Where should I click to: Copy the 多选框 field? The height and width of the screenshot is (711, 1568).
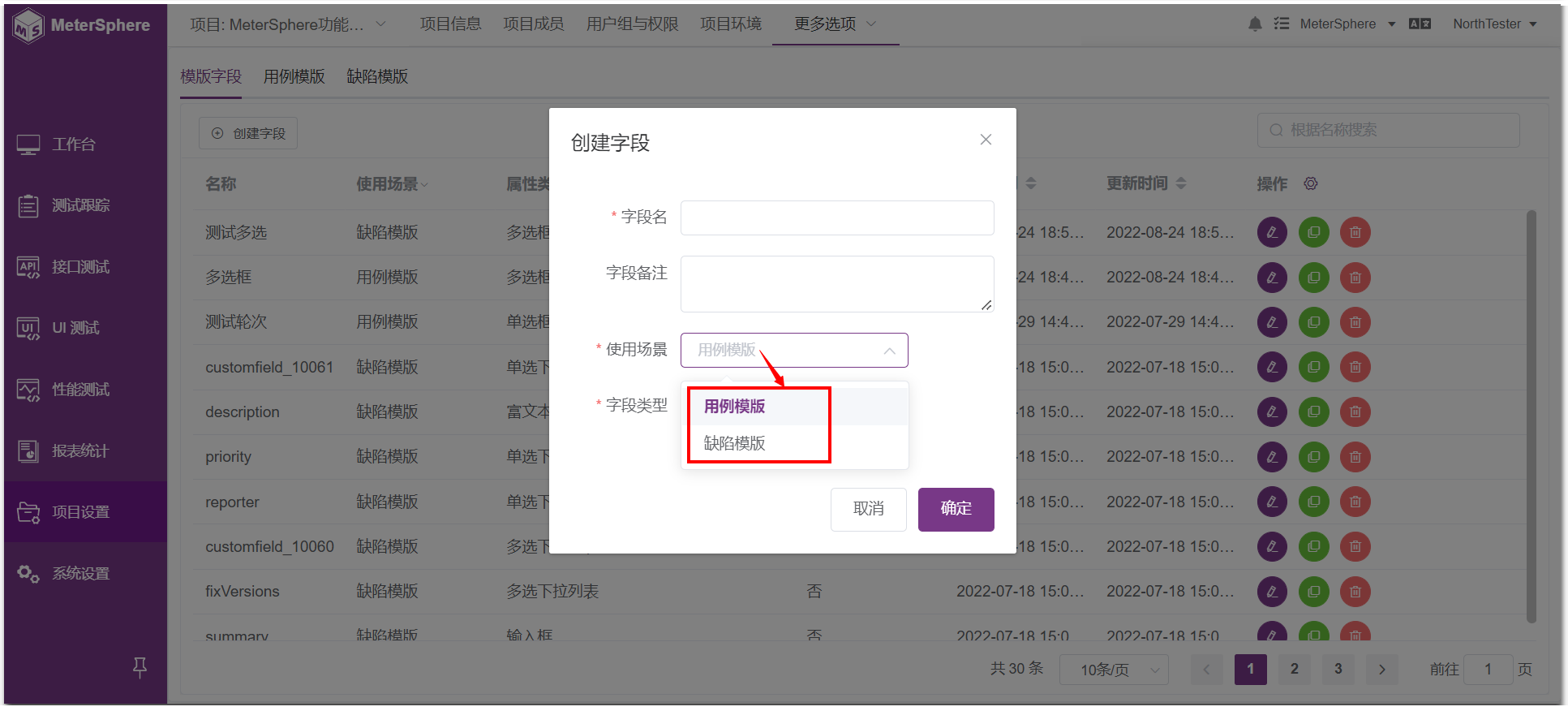1313,278
